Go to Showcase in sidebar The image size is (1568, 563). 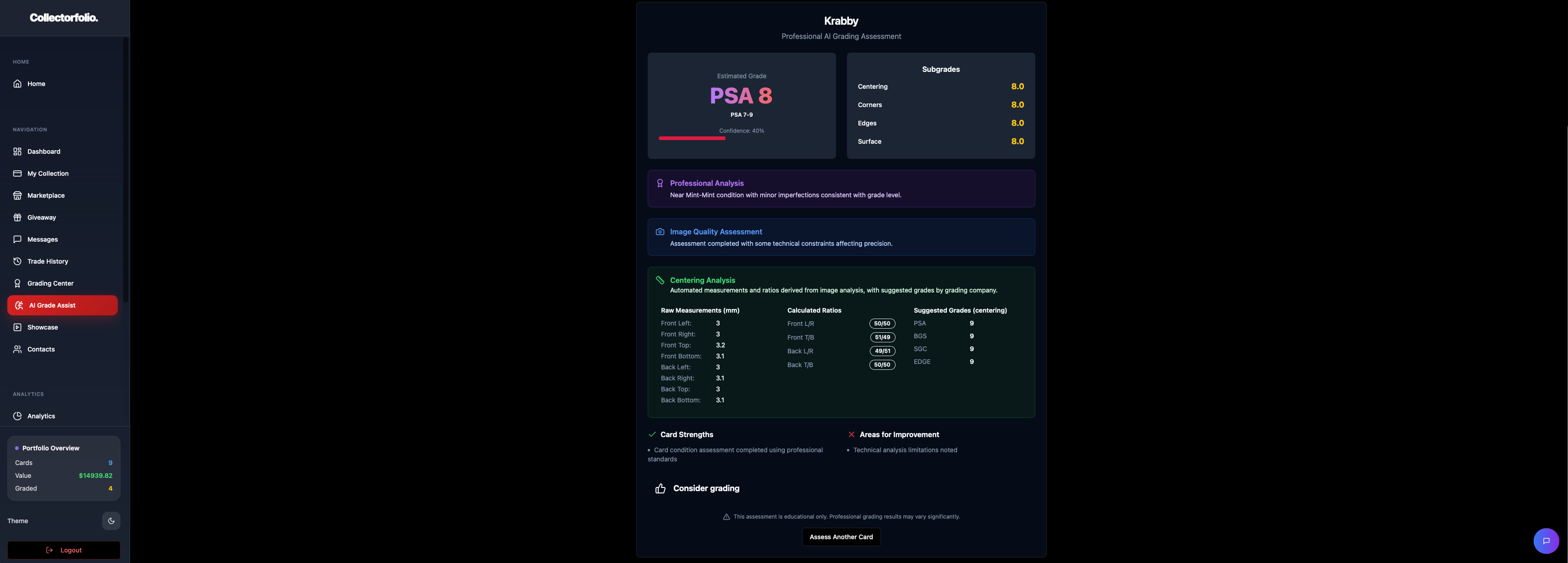(42, 327)
